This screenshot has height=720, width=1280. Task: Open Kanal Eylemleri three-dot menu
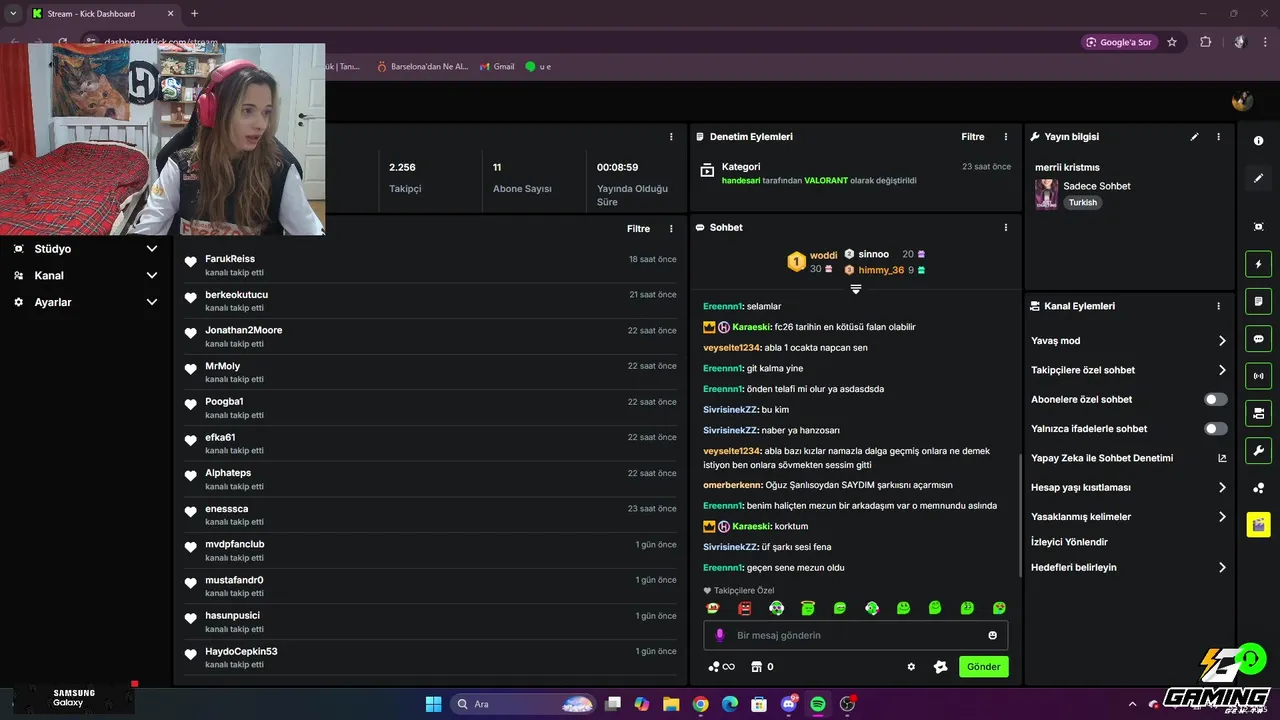1218,306
